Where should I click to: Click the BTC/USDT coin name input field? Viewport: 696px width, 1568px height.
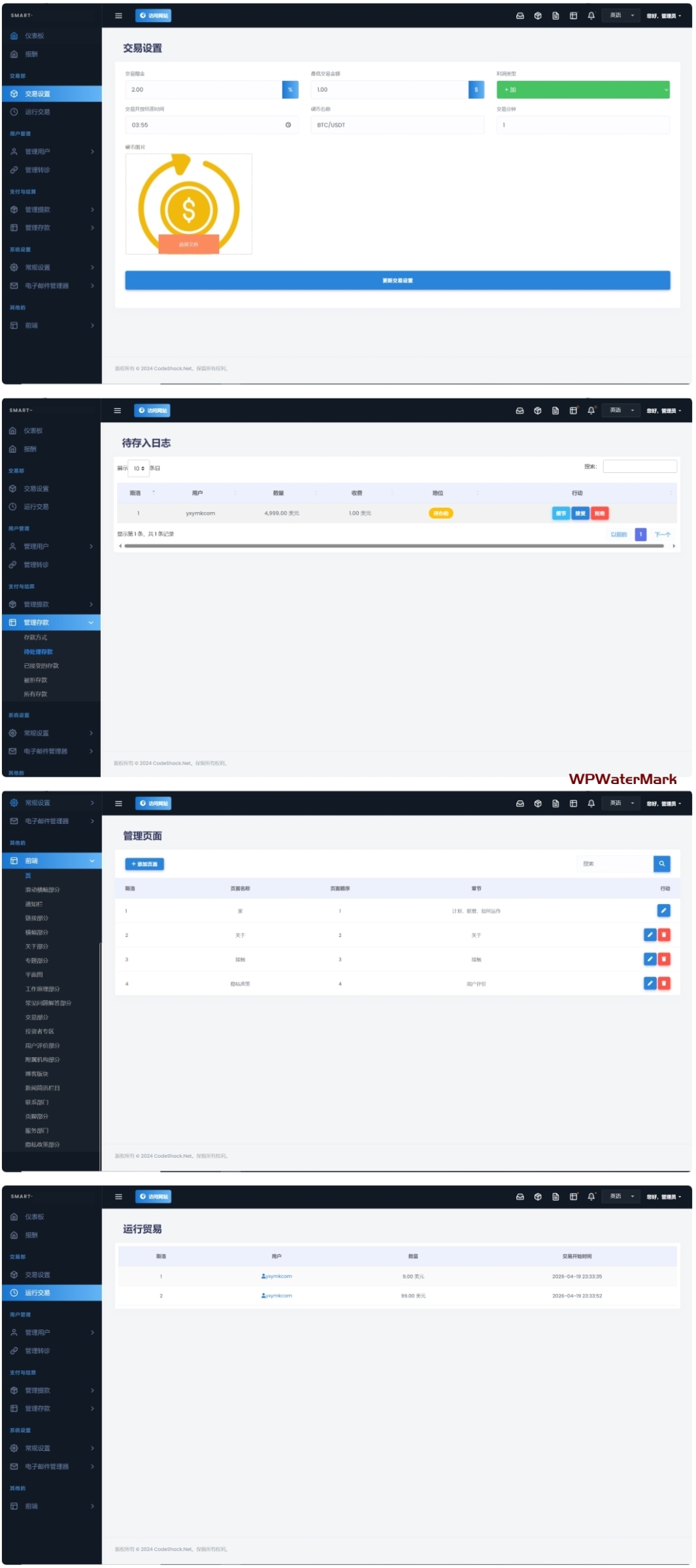coord(397,125)
